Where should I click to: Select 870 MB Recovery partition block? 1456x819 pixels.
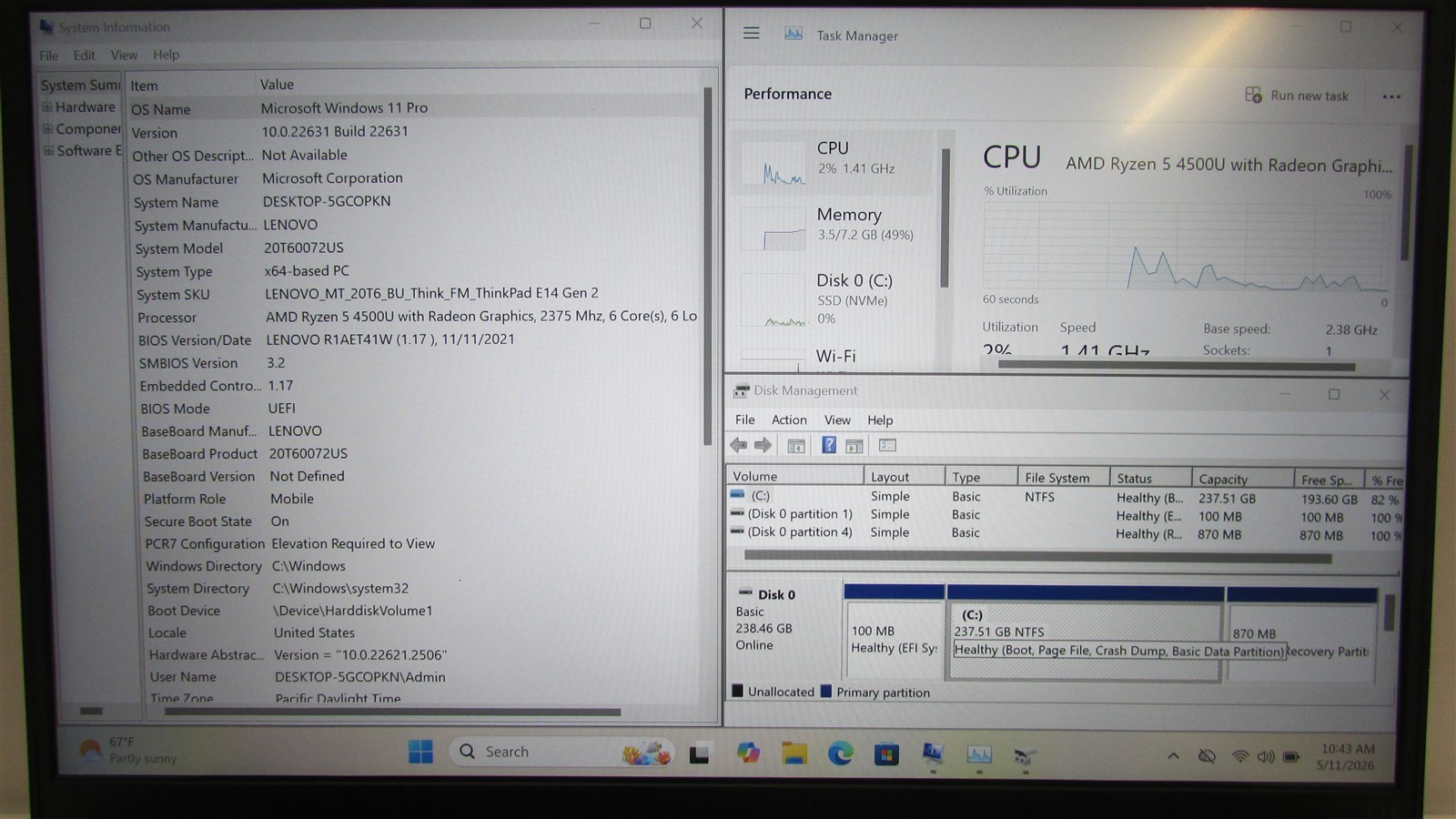[1301, 634]
